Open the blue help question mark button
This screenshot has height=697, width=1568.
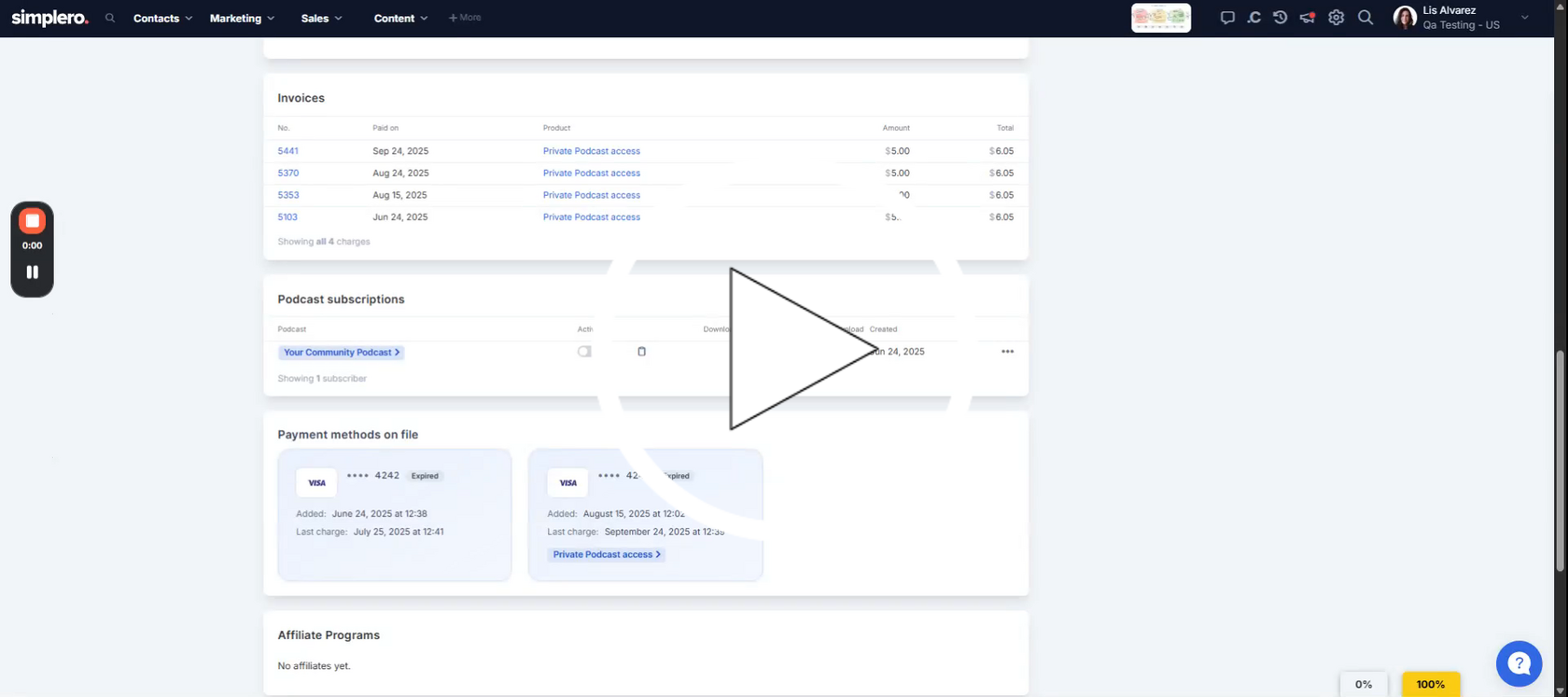tap(1519, 663)
